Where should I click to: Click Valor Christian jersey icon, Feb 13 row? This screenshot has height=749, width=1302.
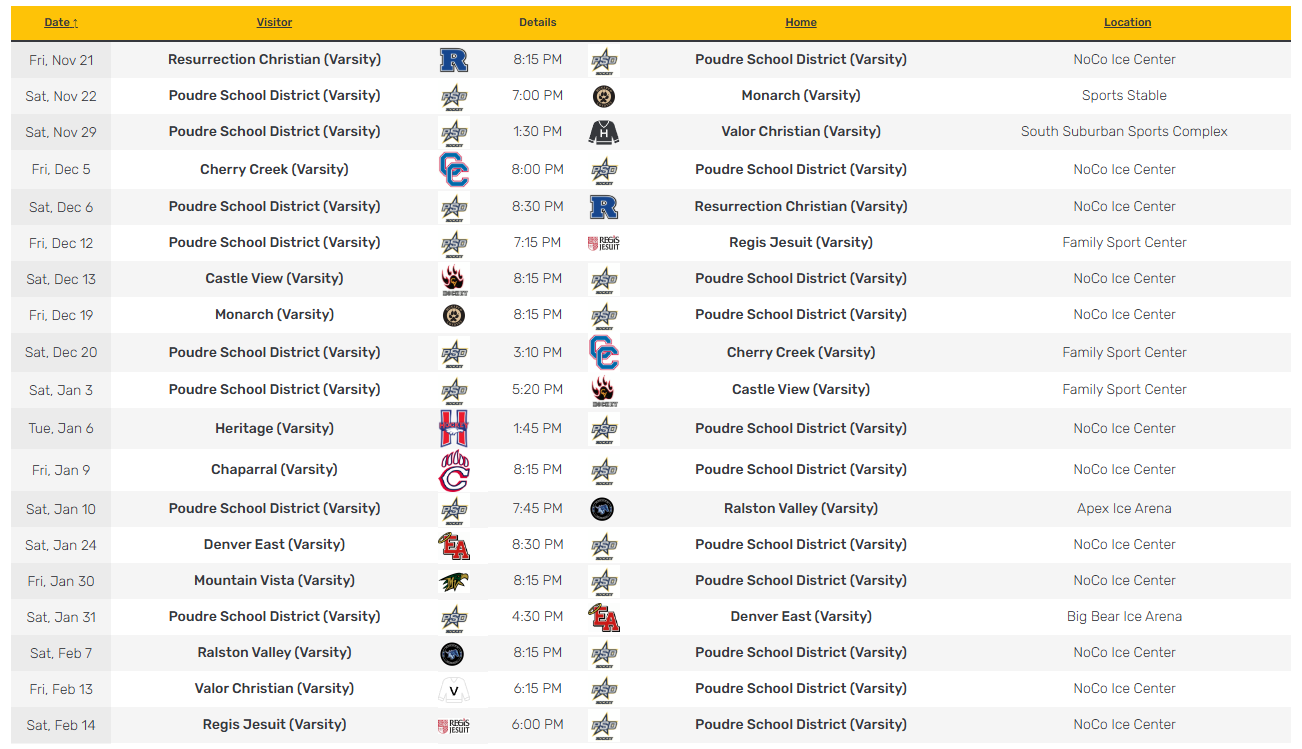coord(454,689)
